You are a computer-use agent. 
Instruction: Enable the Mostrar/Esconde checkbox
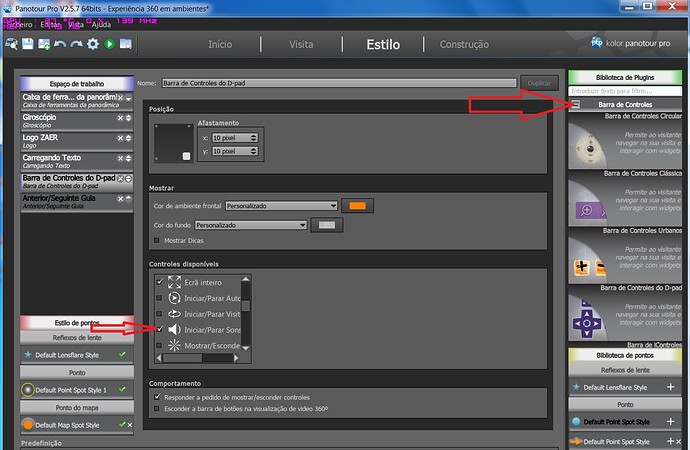pyautogui.click(x=159, y=346)
